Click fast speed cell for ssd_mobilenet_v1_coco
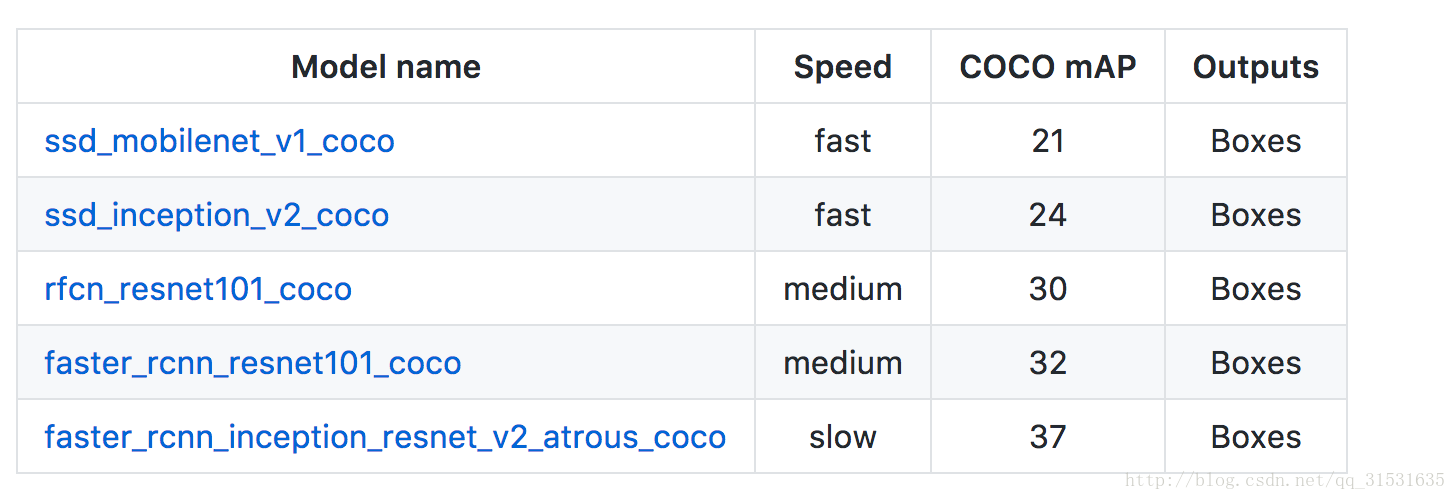 point(842,141)
